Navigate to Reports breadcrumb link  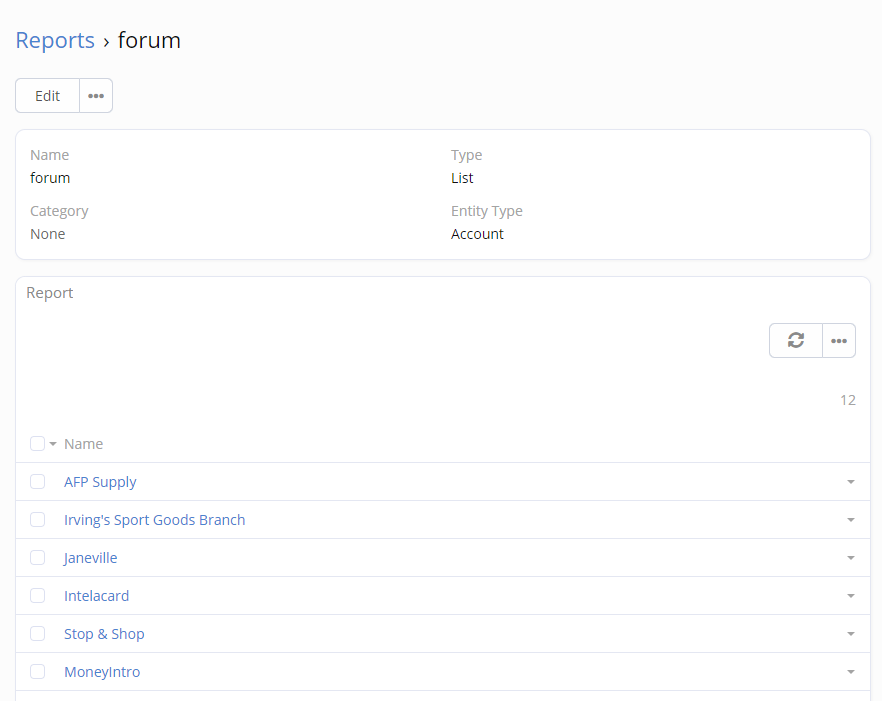point(55,40)
